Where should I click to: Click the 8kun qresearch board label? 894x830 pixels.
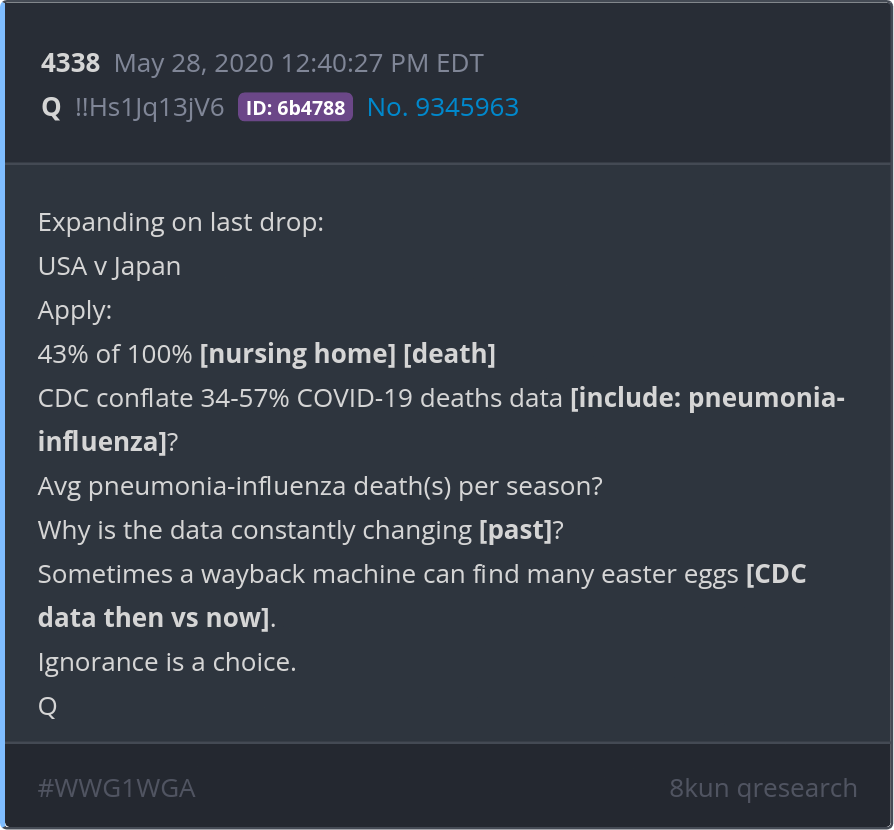[763, 788]
